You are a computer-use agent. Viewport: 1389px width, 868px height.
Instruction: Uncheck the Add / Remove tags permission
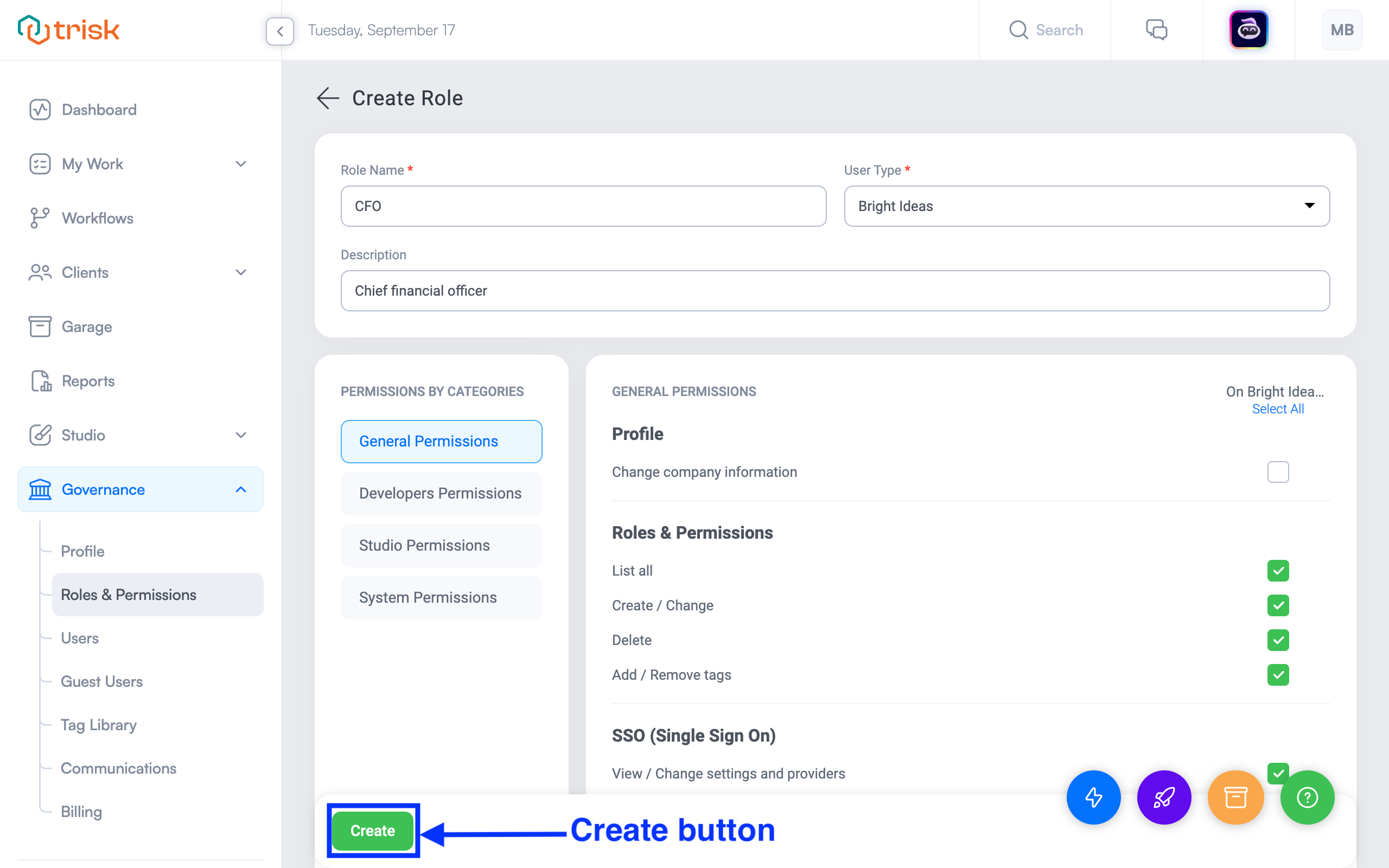point(1278,675)
